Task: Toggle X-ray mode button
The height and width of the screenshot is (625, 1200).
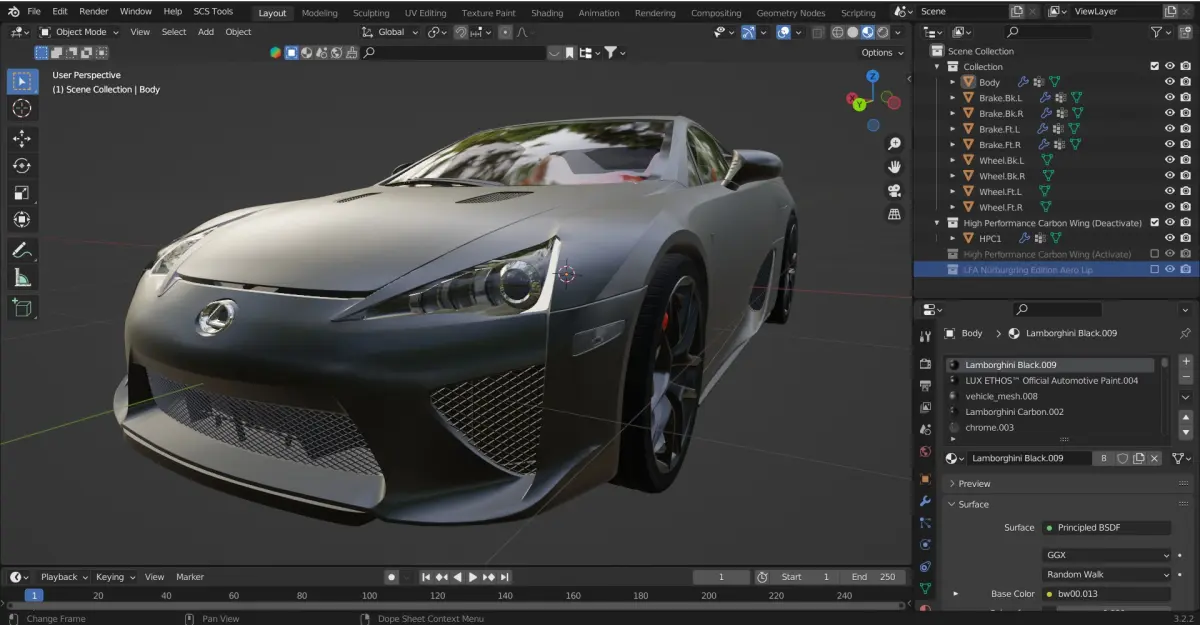Action: (819, 32)
